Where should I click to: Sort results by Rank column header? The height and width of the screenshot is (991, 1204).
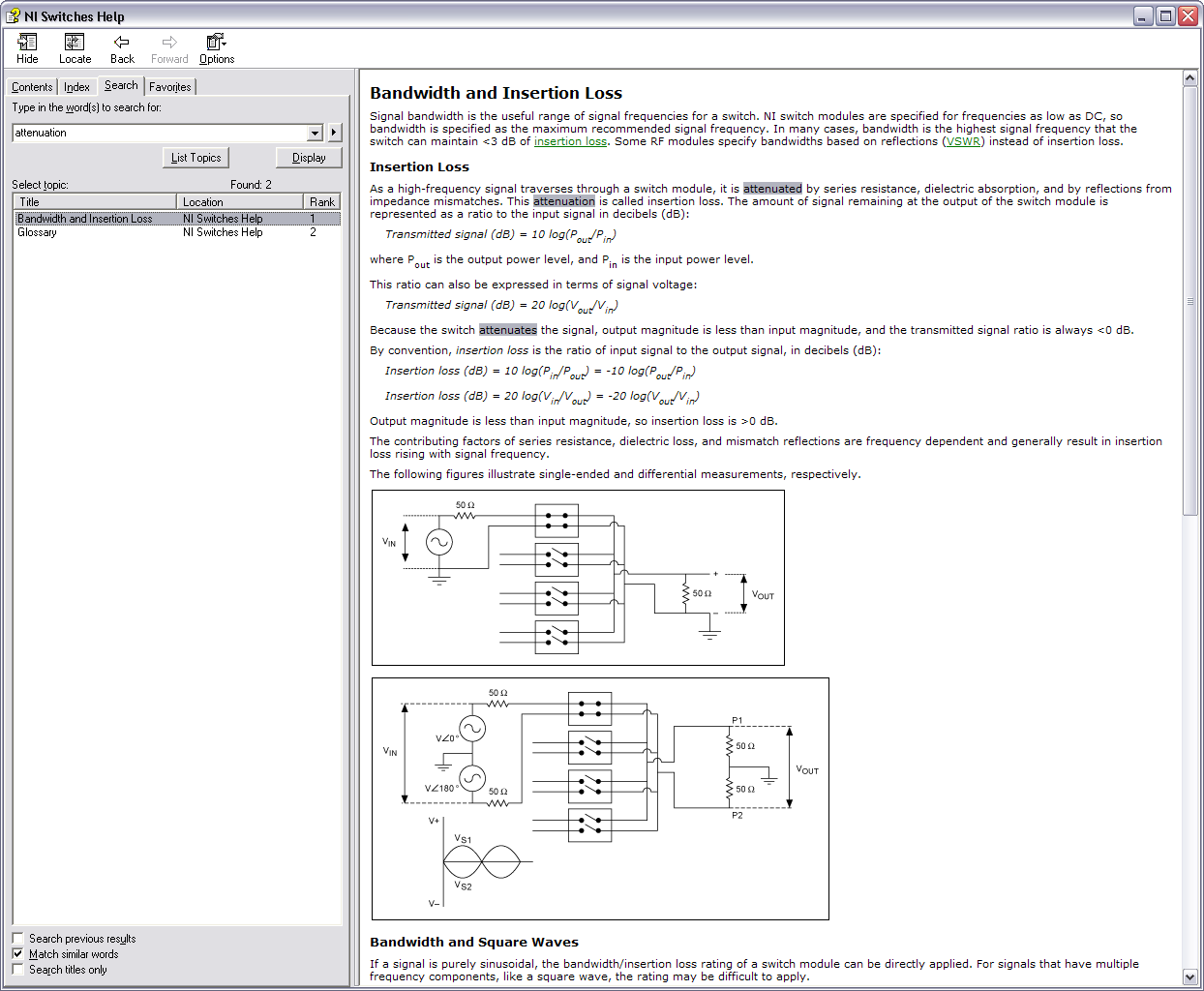(x=321, y=201)
